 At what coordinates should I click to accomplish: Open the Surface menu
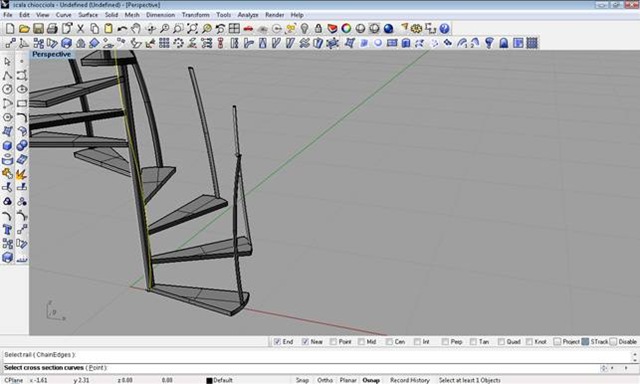pyautogui.click(x=88, y=15)
